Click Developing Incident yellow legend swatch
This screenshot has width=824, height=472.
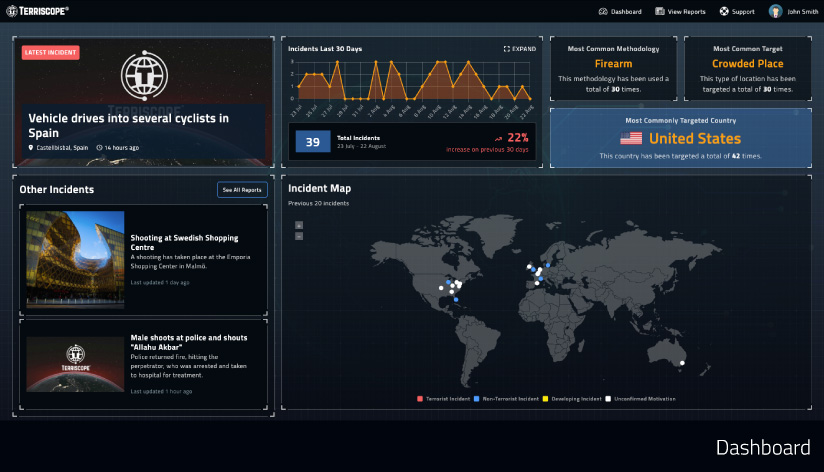click(545, 399)
